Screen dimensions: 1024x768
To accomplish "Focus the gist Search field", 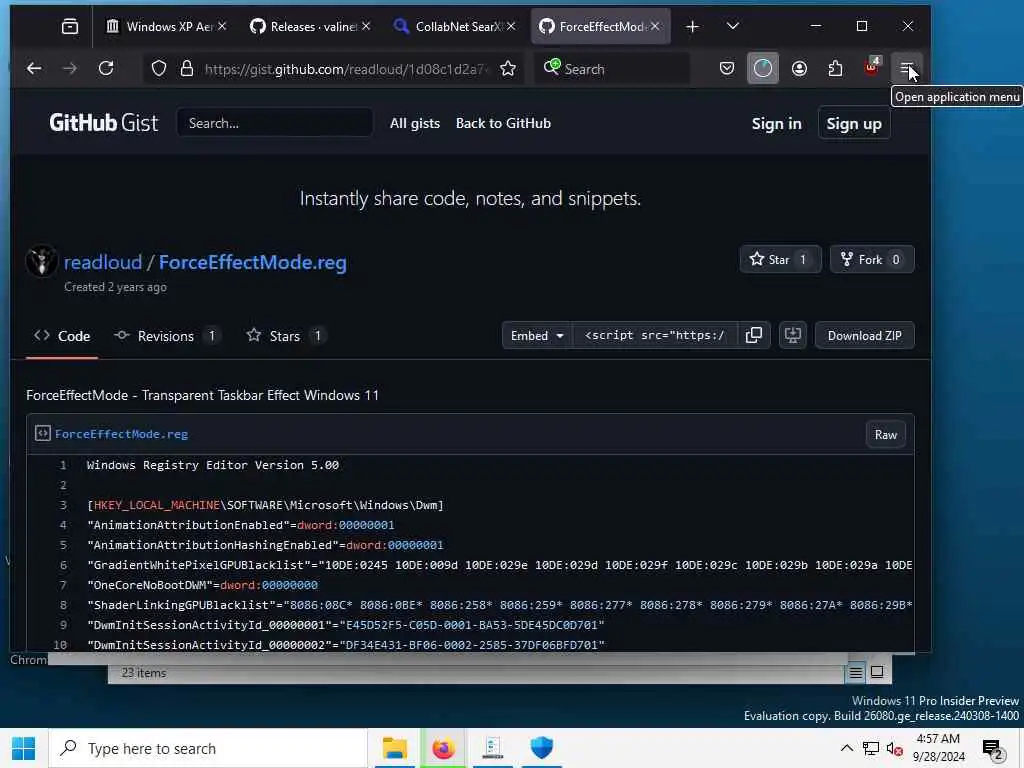I will pos(275,123).
